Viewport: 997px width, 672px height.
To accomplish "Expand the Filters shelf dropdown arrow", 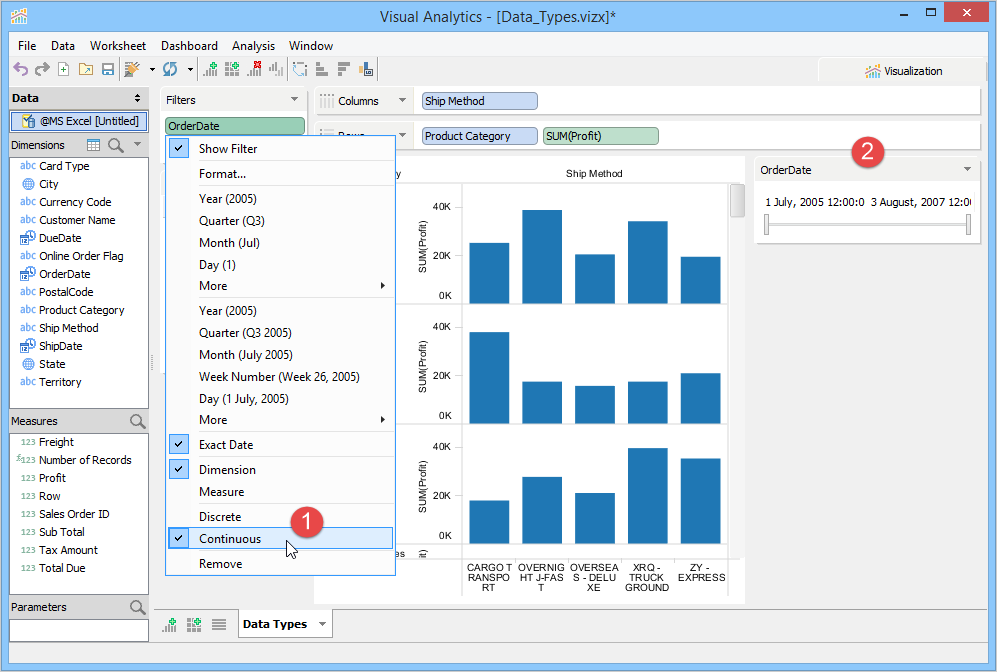I will click(294, 100).
